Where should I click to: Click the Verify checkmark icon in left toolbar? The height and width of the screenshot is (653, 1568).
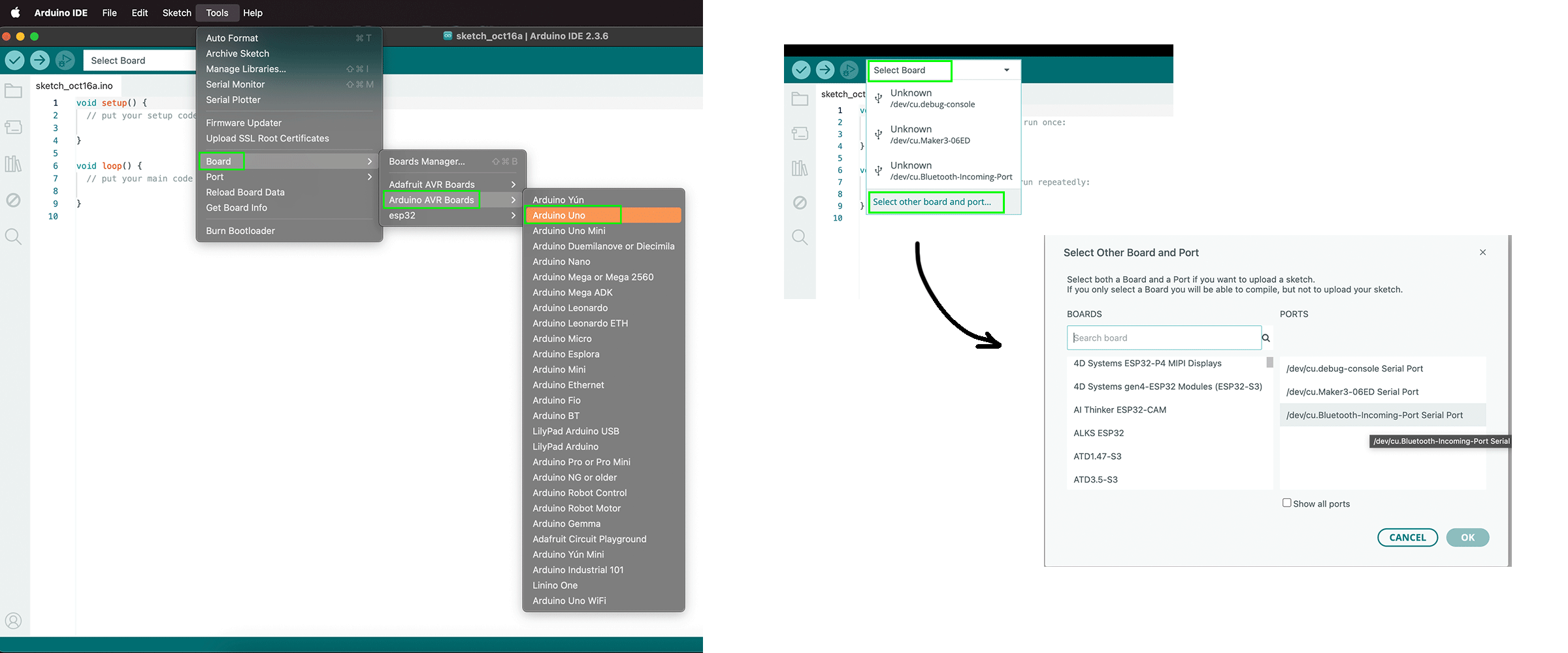(14, 60)
